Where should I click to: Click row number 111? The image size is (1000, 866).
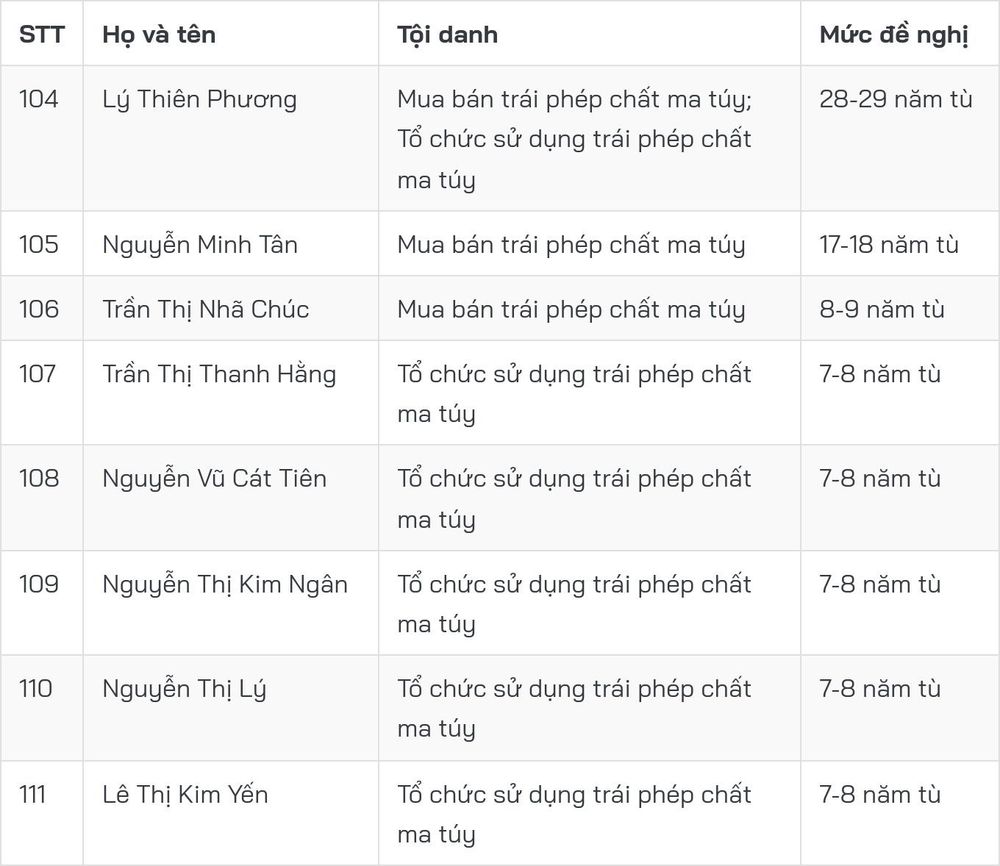32,795
